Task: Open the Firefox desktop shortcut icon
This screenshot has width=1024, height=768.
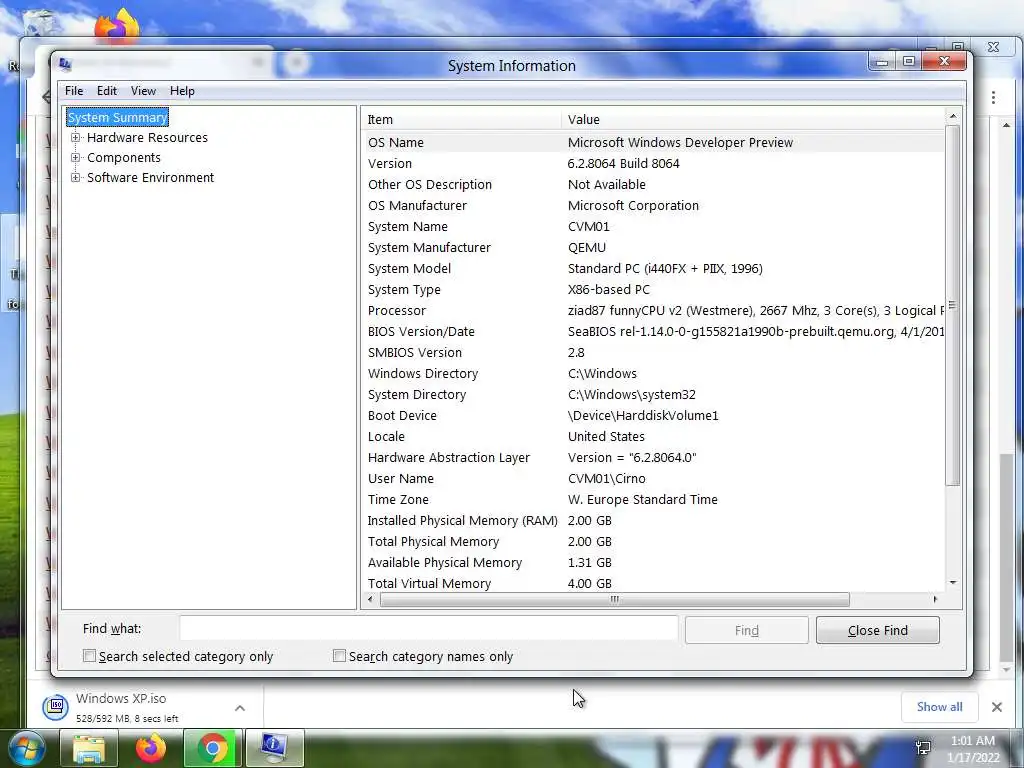Action: pos(117,26)
